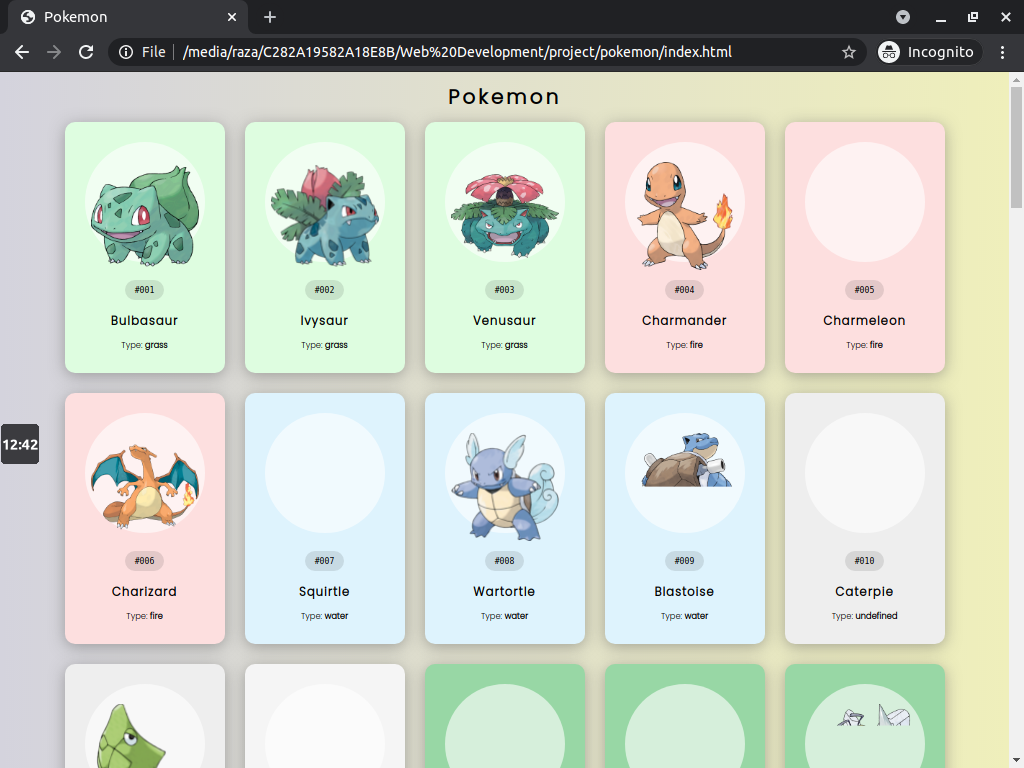
Task: Click the Wartortle name
Action: [504, 592]
